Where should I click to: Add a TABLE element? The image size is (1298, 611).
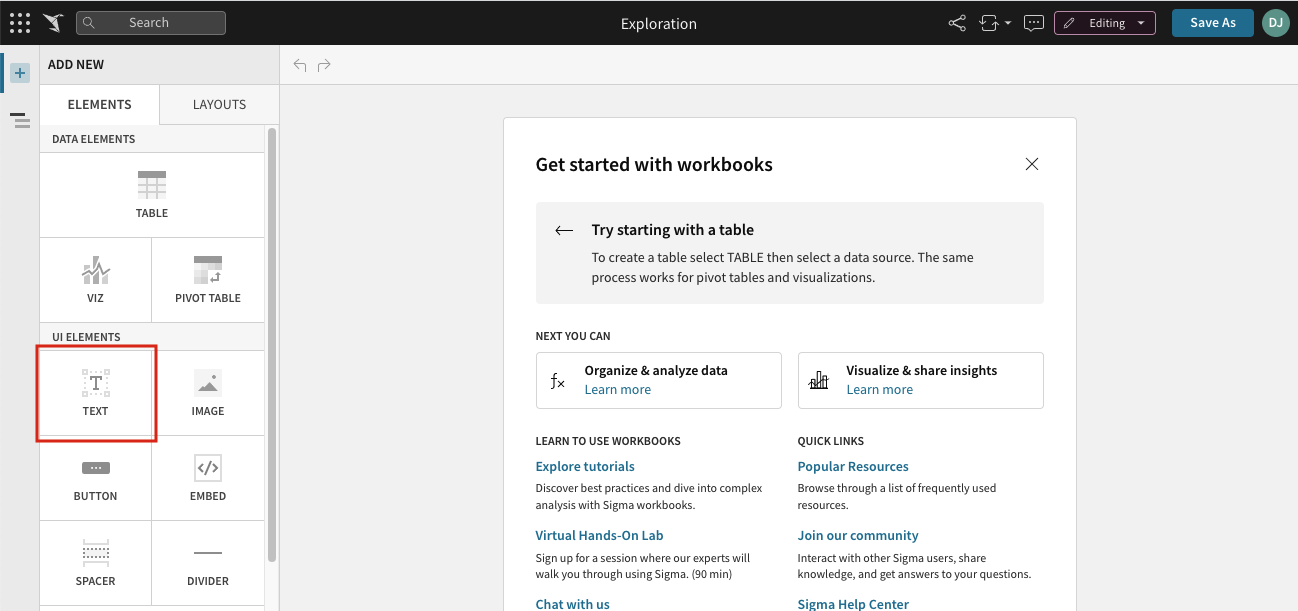(152, 195)
